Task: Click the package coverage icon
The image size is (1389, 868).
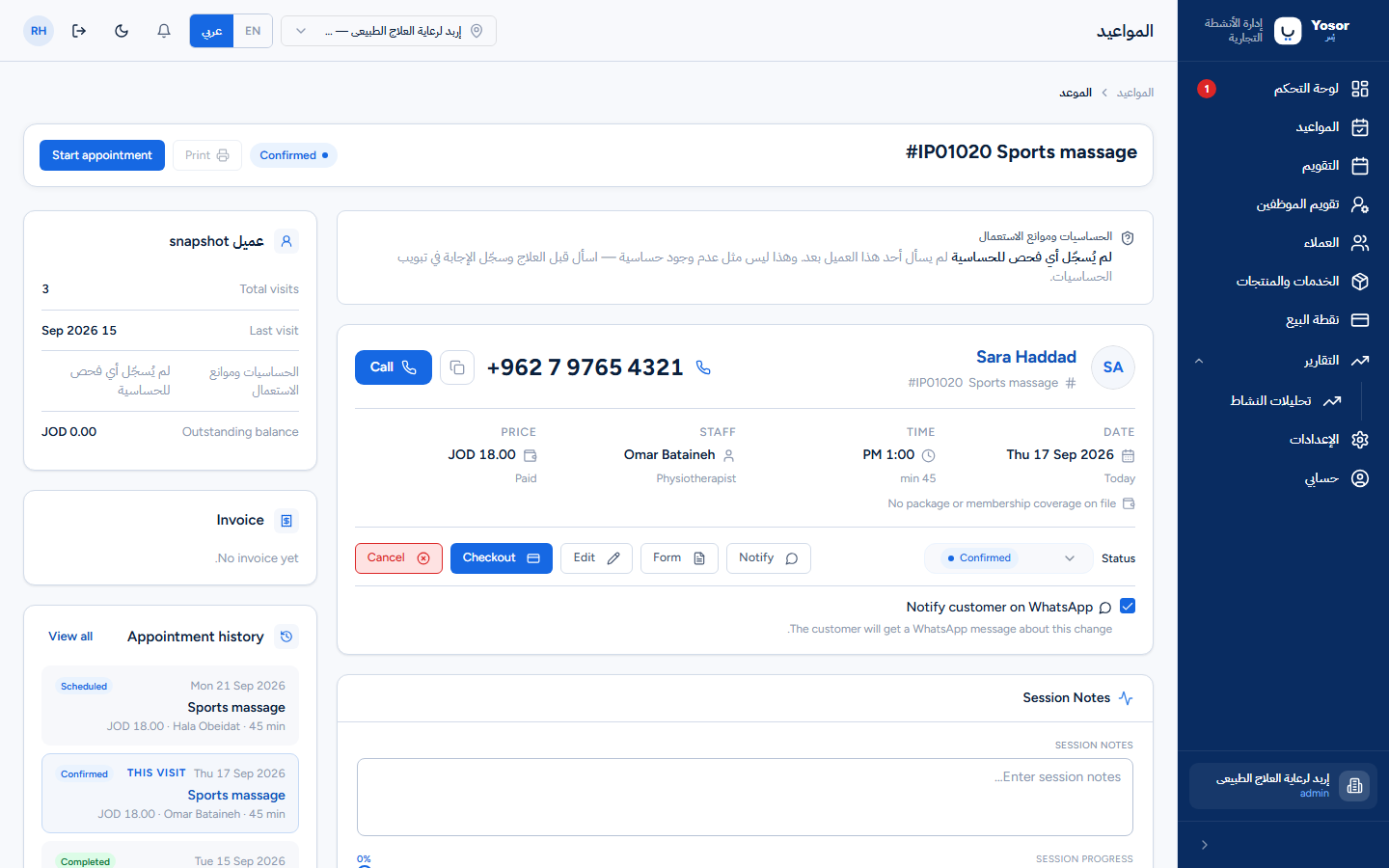Action: (1129, 503)
